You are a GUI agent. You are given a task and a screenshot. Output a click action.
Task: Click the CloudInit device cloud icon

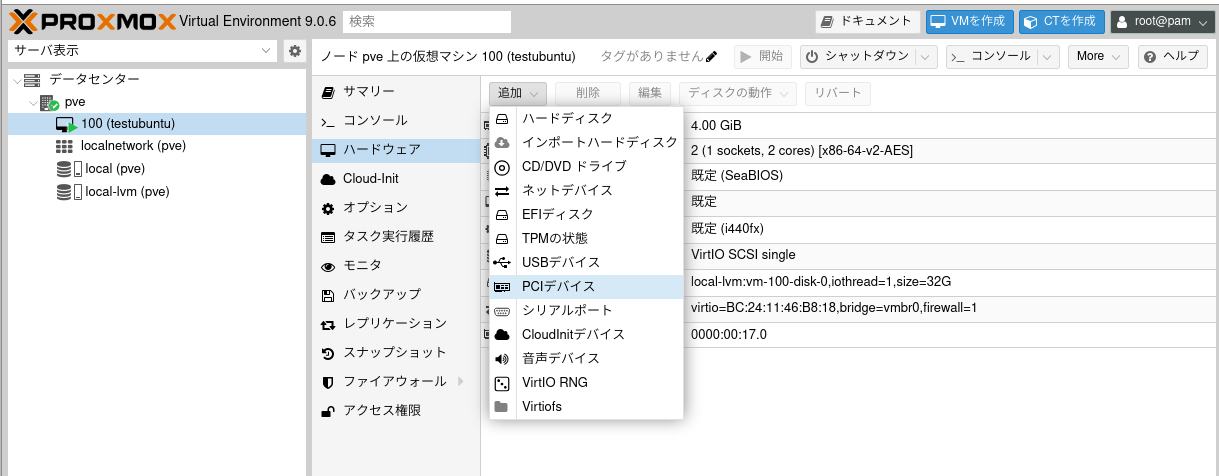click(x=502, y=334)
